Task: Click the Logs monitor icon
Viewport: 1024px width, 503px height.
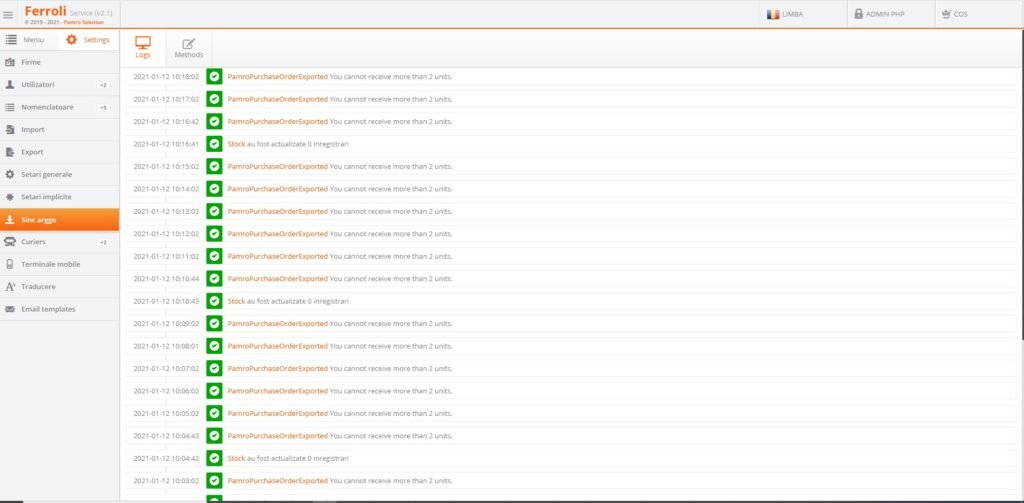Action: (x=143, y=43)
